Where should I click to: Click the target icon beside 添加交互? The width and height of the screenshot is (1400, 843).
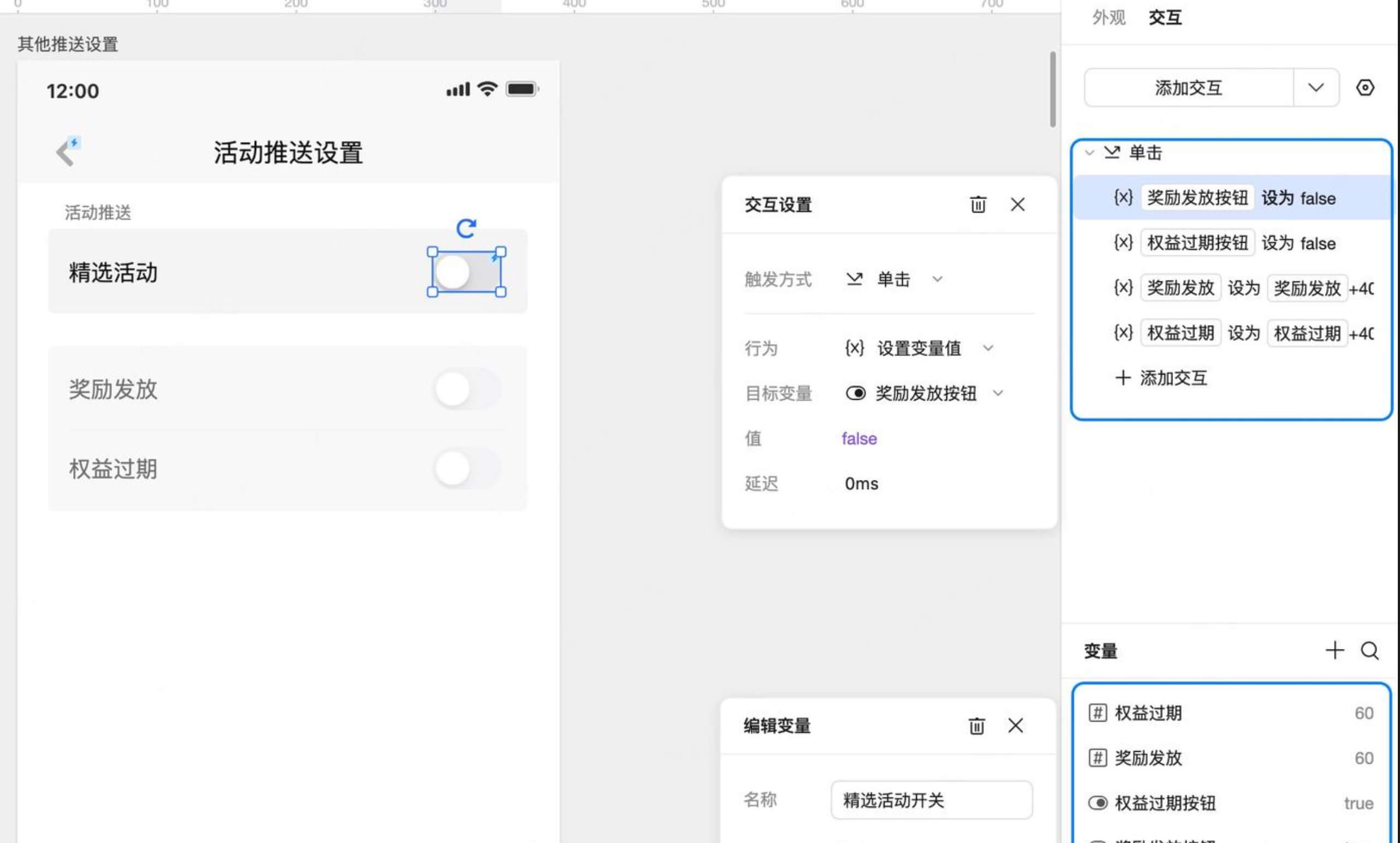pyautogui.click(x=1365, y=88)
